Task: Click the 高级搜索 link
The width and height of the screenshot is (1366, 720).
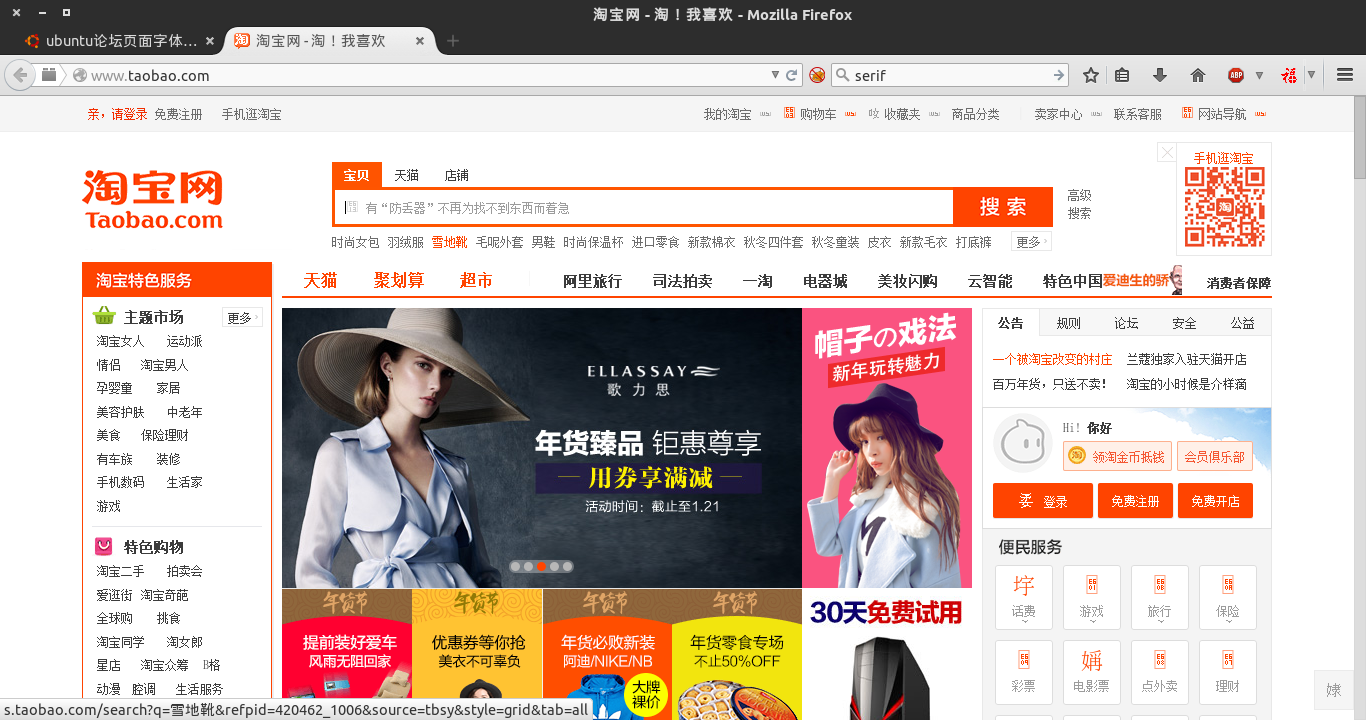Action: 1079,204
